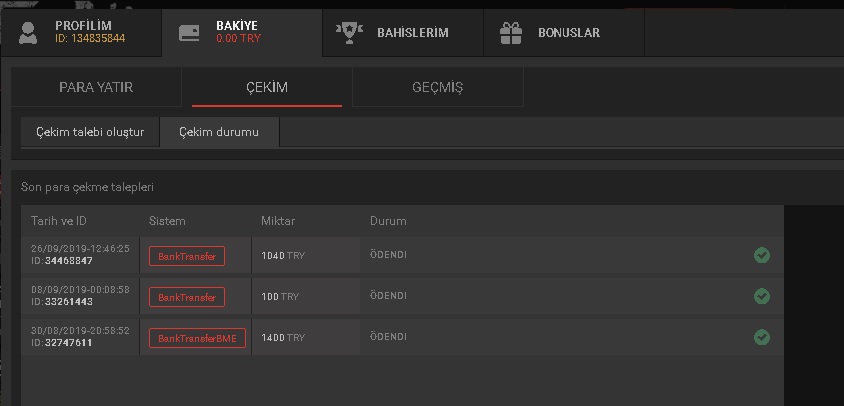Viewport: 844px width, 406px height.
Task: Click the green checkmark for 1040 TRY withdrawal
Action: click(762, 255)
